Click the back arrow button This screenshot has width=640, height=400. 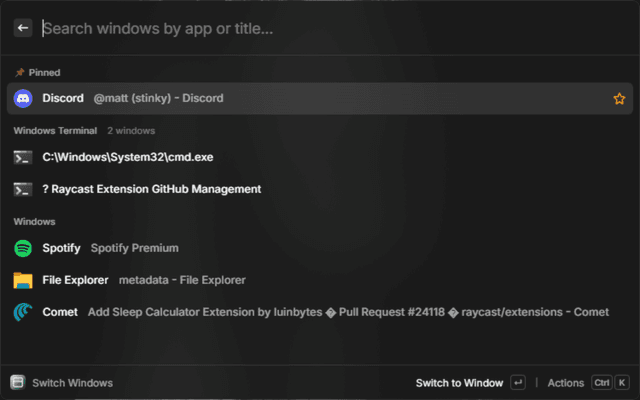[23, 28]
